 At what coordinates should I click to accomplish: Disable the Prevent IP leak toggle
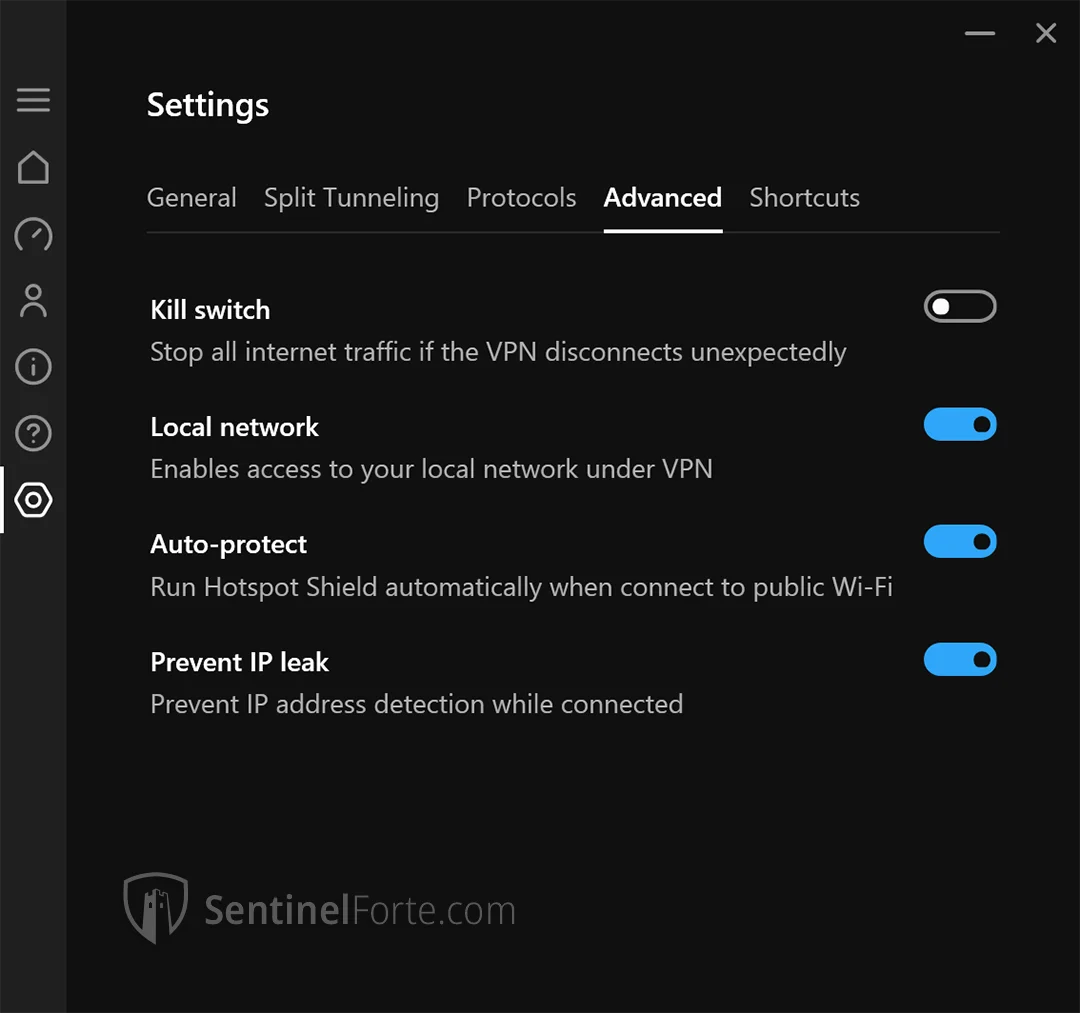(x=960, y=660)
